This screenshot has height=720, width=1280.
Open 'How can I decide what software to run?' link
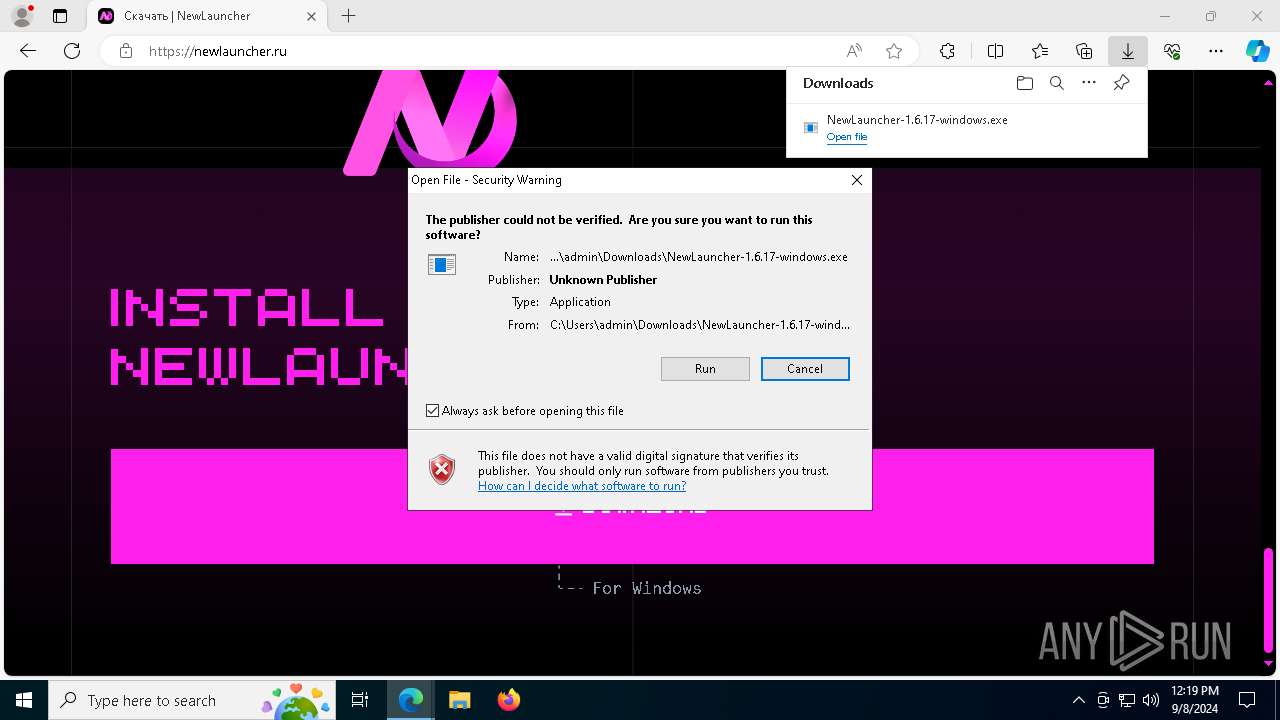(582, 486)
